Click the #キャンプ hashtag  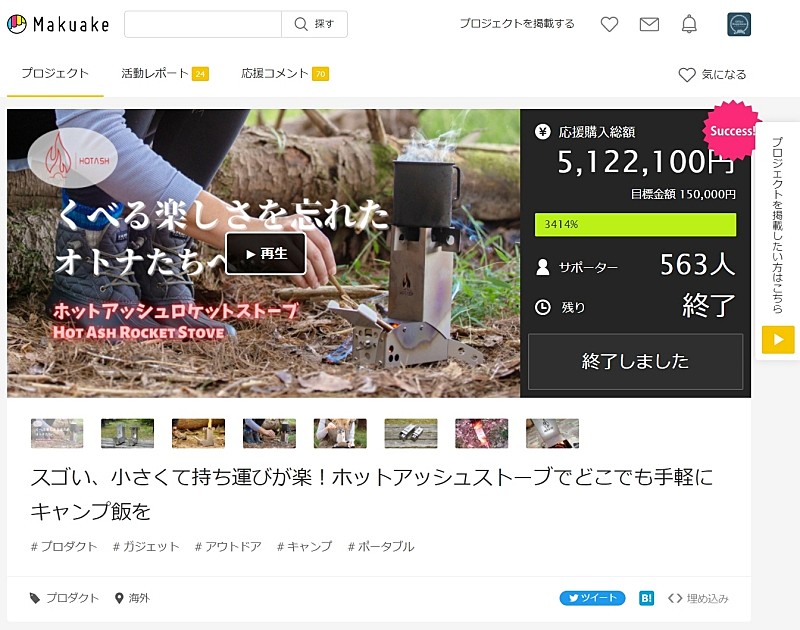[x=304, y=546]
